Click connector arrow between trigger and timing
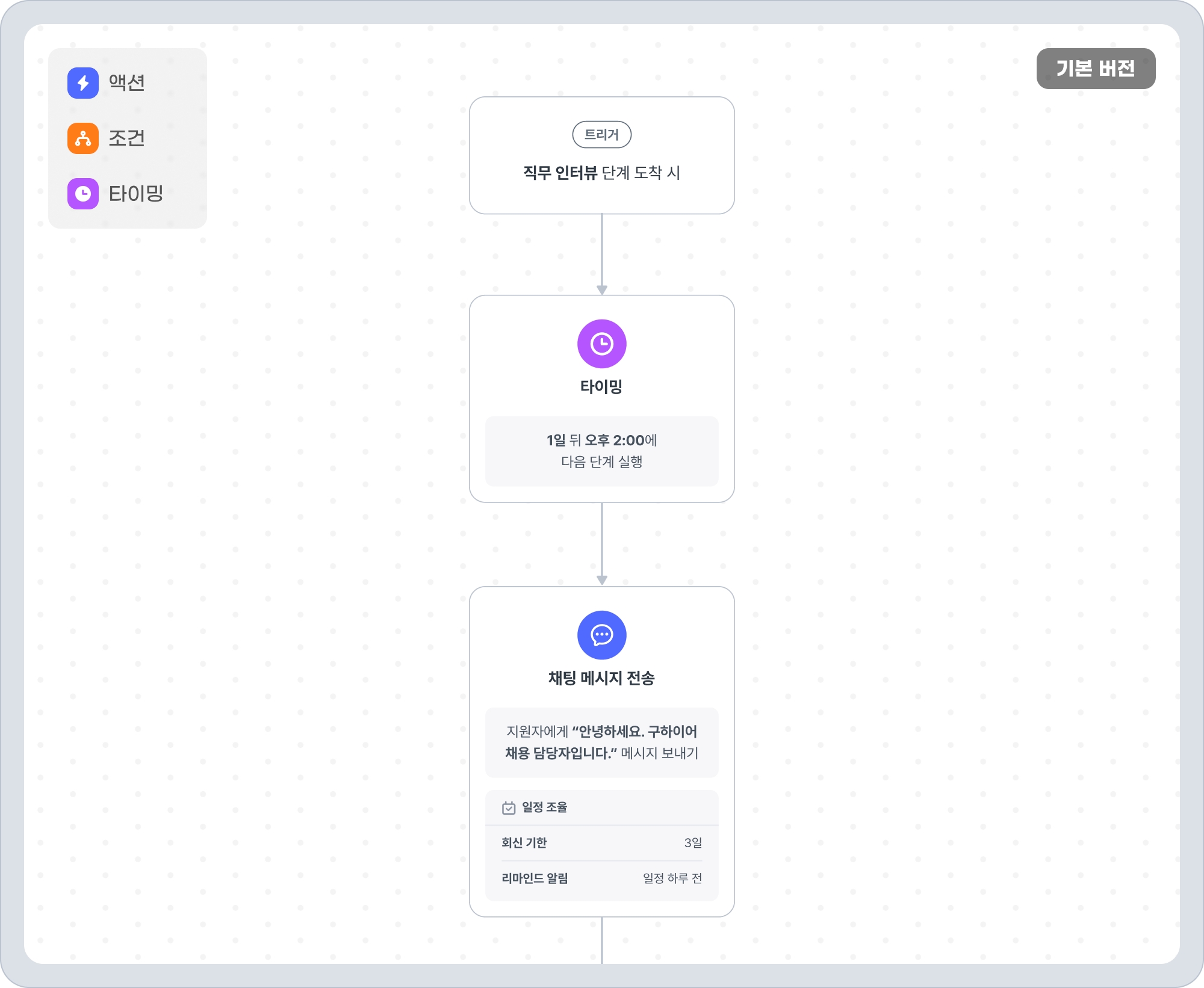This screenshot has width=1204, height=988. point(601,254)
